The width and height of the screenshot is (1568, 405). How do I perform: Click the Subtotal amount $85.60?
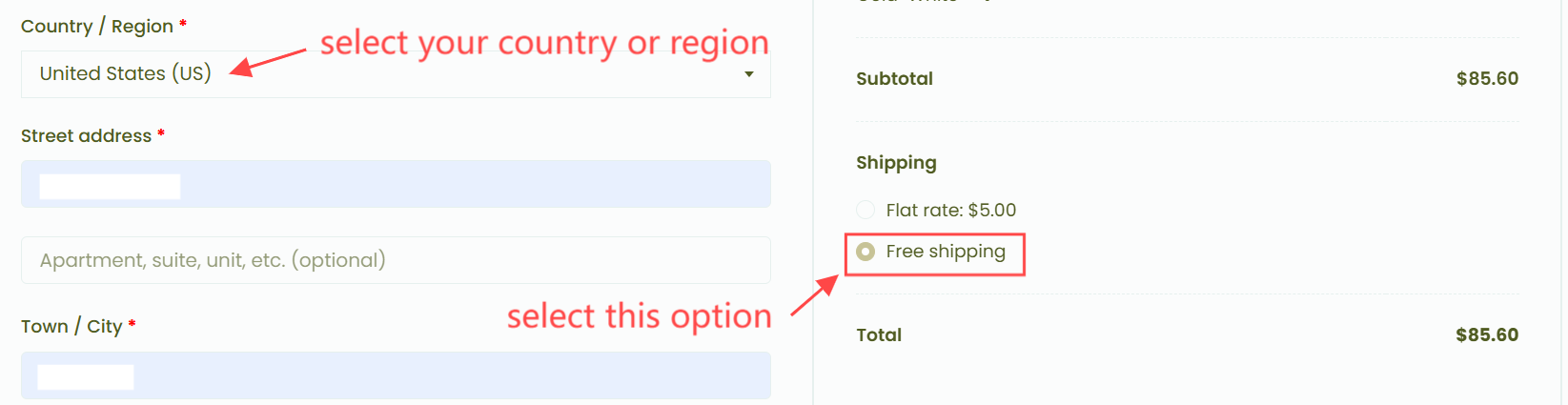[1486, 79]
